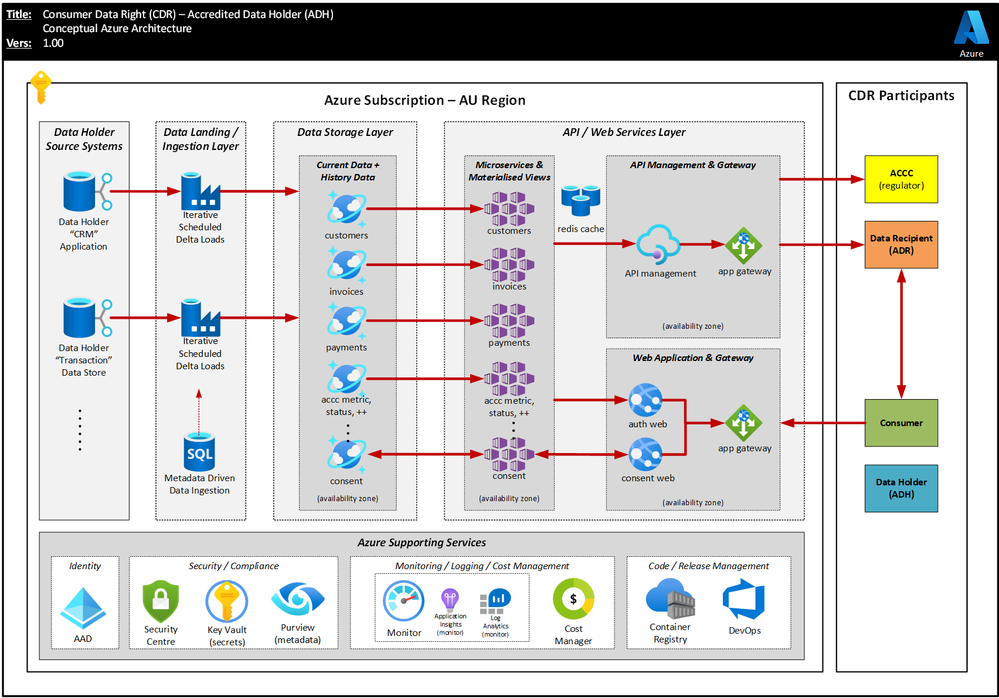This screenshot has height=698, width=999.
Task: Click the API management cloud icon
Action: (658, 244)
